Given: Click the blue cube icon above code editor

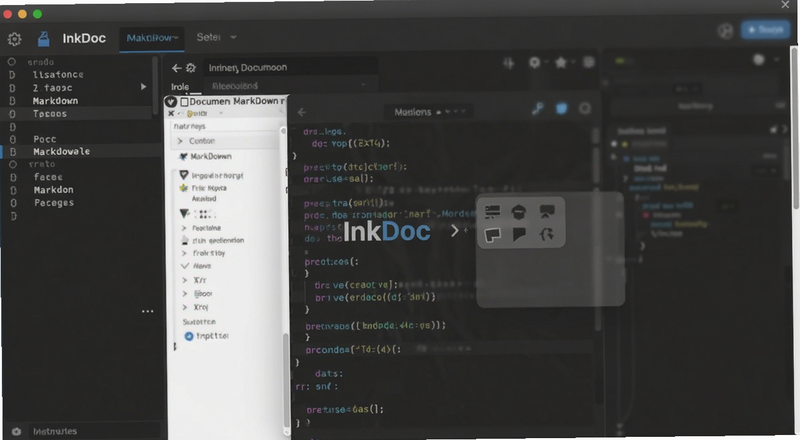Looking at the screenshot, I should (x=561, y=108).
